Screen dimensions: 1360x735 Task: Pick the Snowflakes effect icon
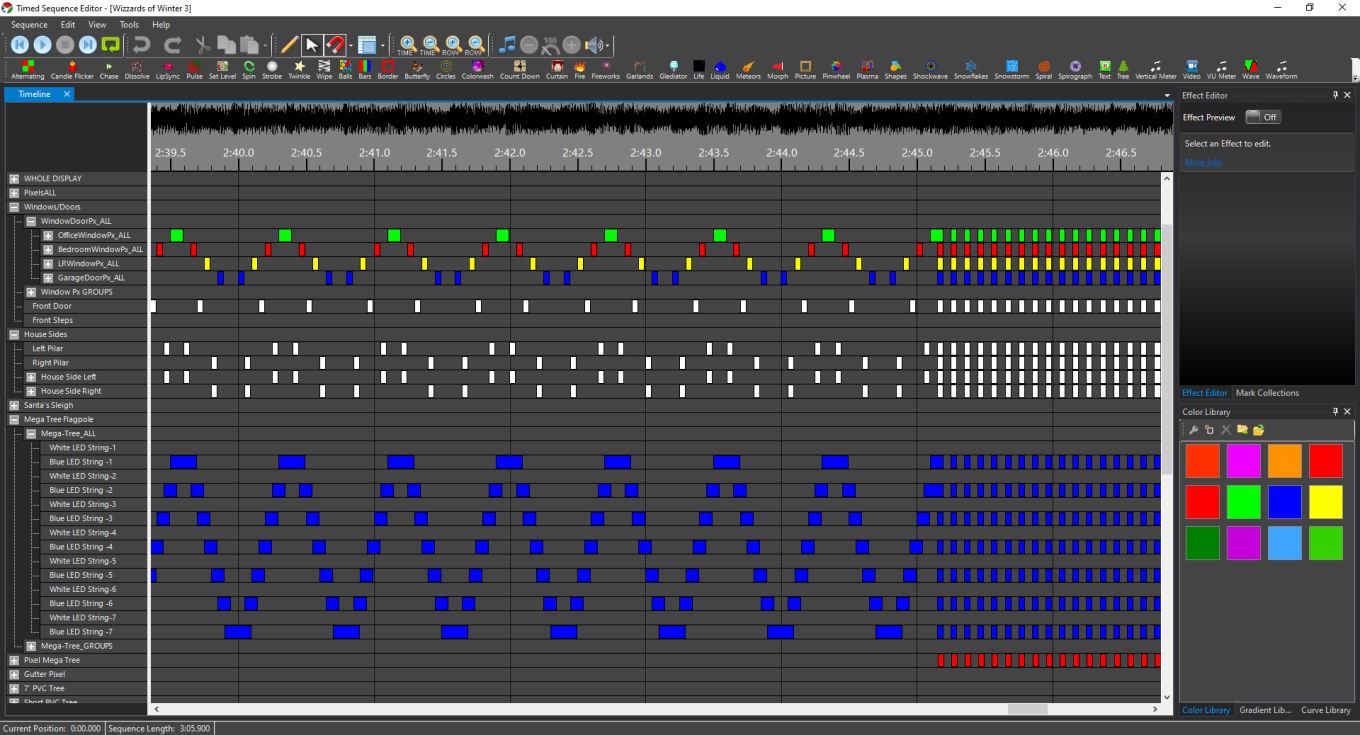pyautogui.click(x=970, y=69)
